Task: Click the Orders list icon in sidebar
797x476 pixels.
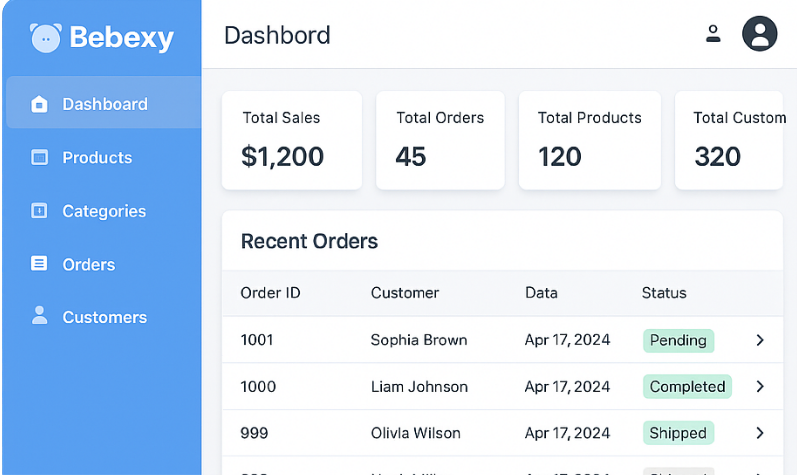Action: pos(39,264)
